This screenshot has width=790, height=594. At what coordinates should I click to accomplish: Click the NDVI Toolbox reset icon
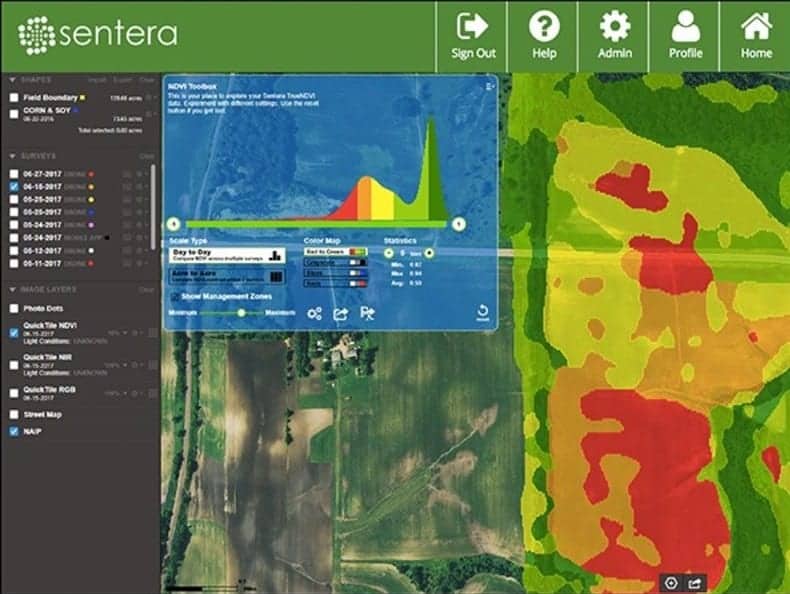click(482, 312)
